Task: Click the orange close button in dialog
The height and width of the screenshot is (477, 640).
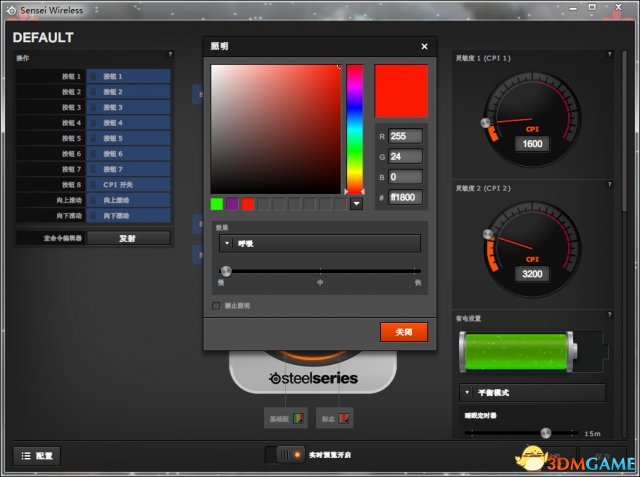Action: 403,331
